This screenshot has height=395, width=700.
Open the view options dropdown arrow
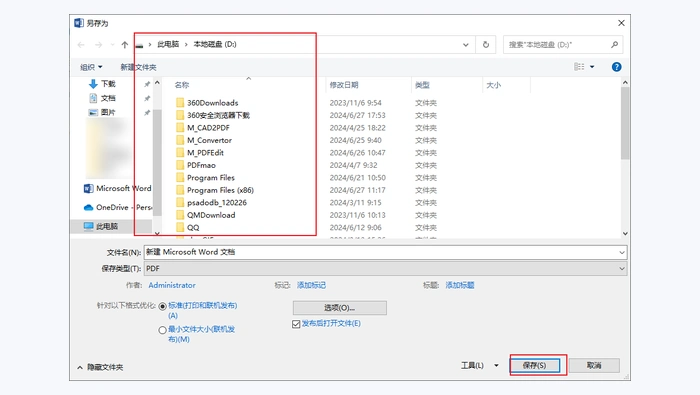592,67
